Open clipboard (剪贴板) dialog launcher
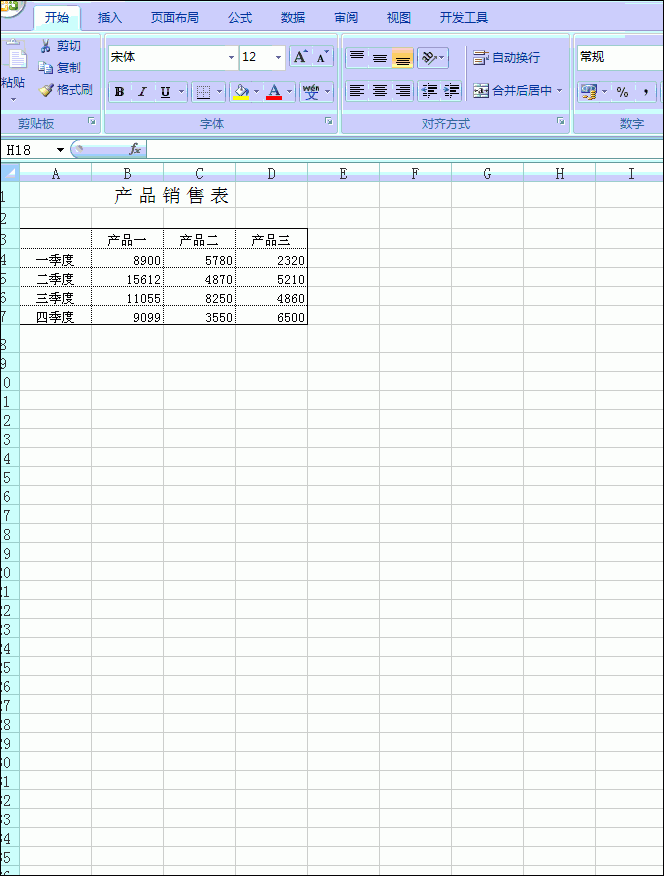 click(x=92, y=121)
